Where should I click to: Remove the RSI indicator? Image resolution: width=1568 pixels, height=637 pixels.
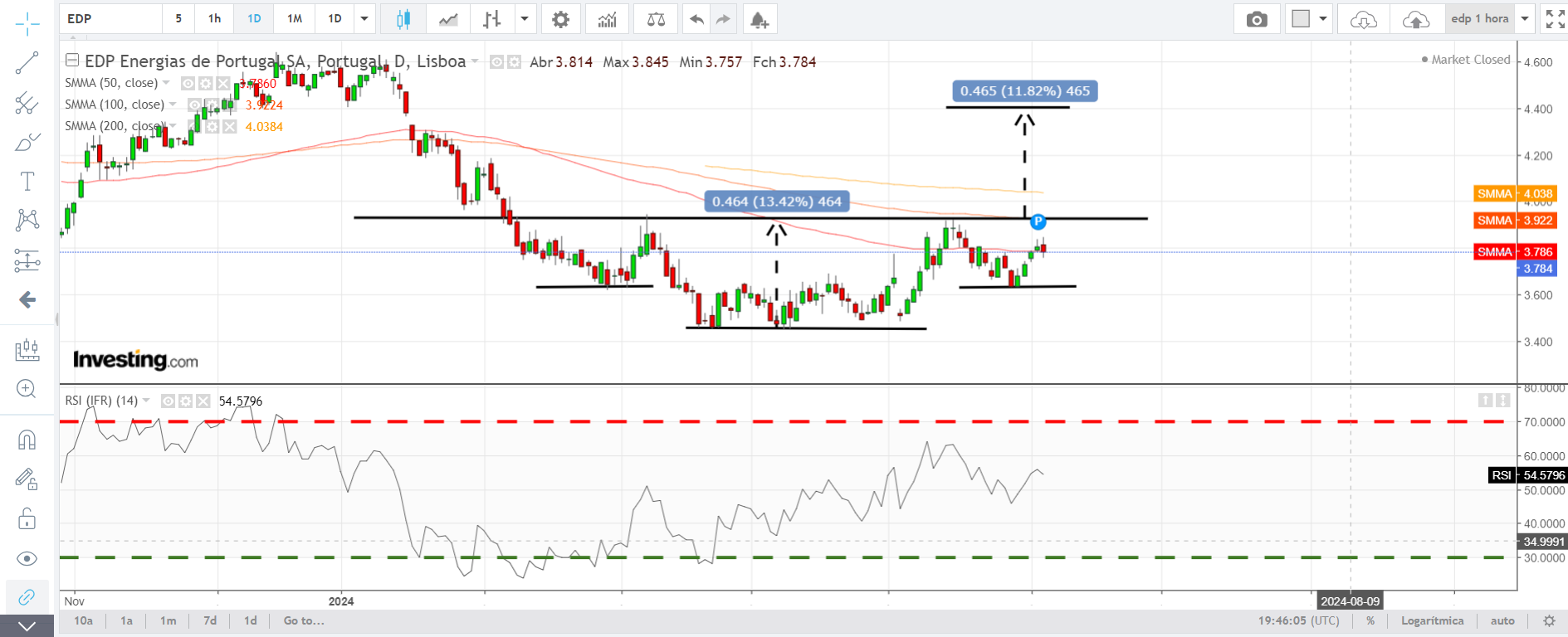203,401
